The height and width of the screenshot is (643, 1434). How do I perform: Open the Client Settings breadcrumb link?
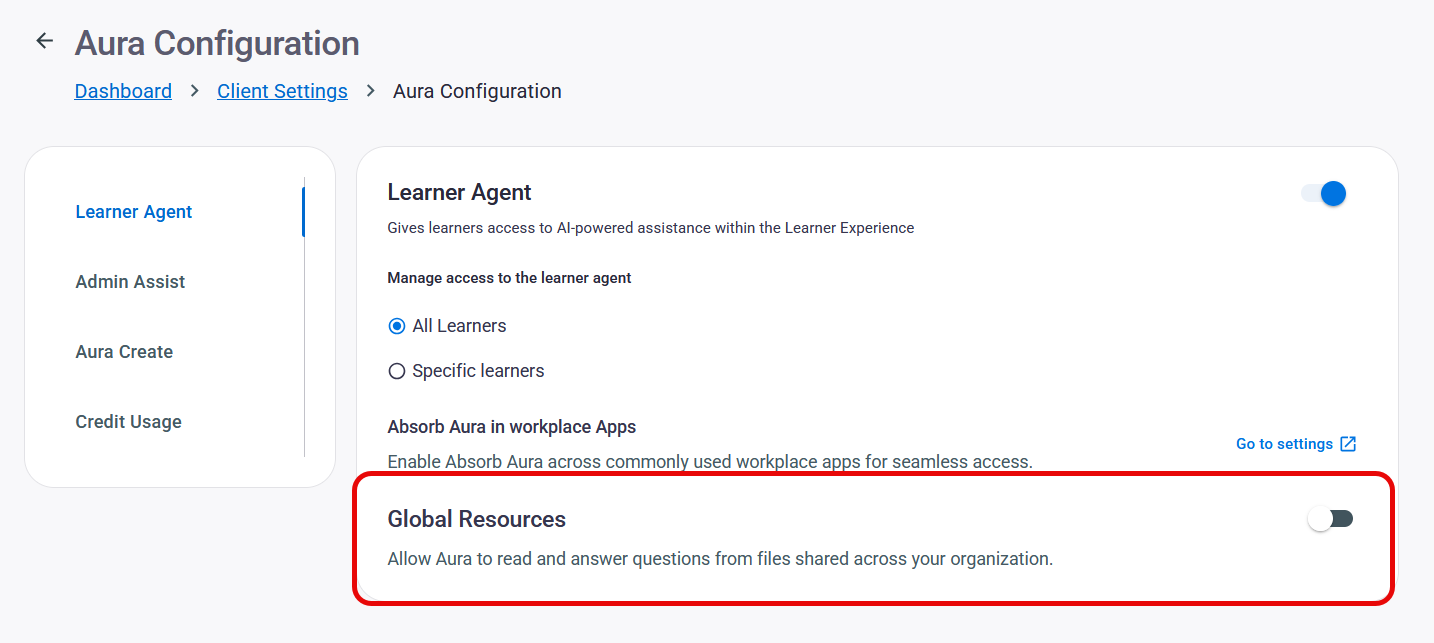coord(282,91)
